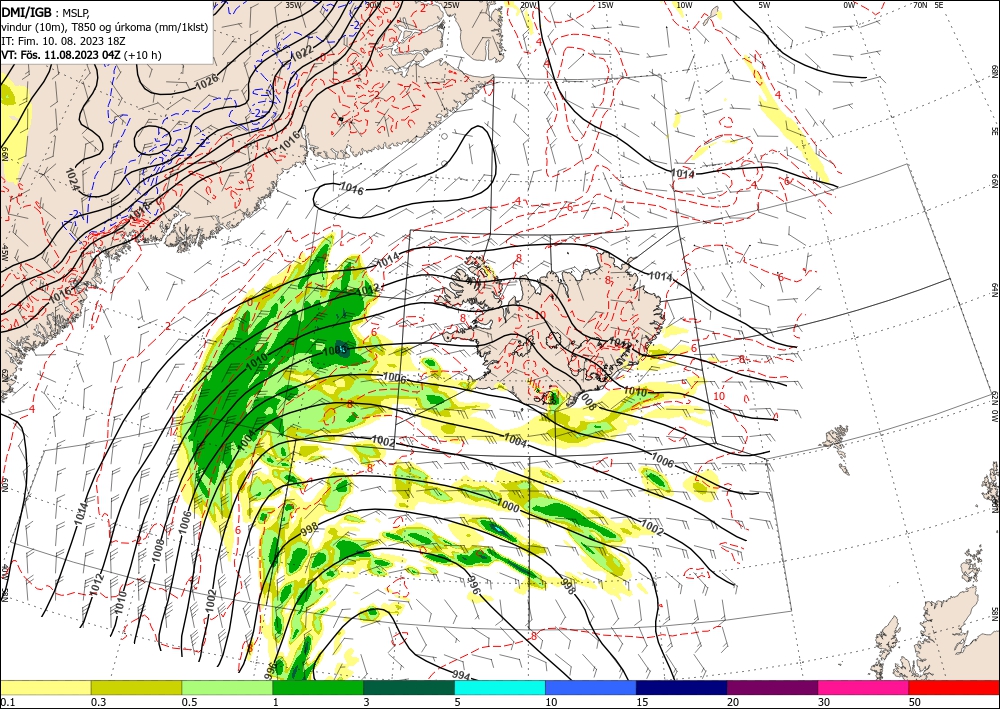
Task: Click the "30" legend value label
Action: click(x=823, y=702)
